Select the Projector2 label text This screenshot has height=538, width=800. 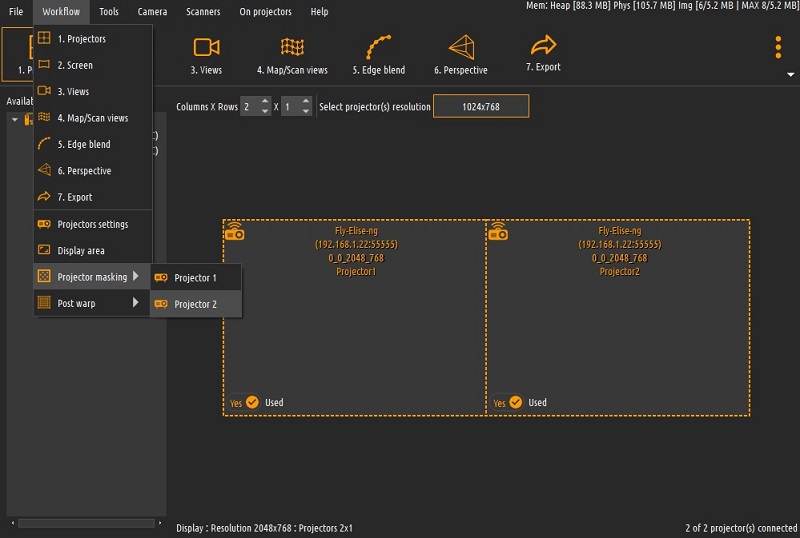(619, 272)
